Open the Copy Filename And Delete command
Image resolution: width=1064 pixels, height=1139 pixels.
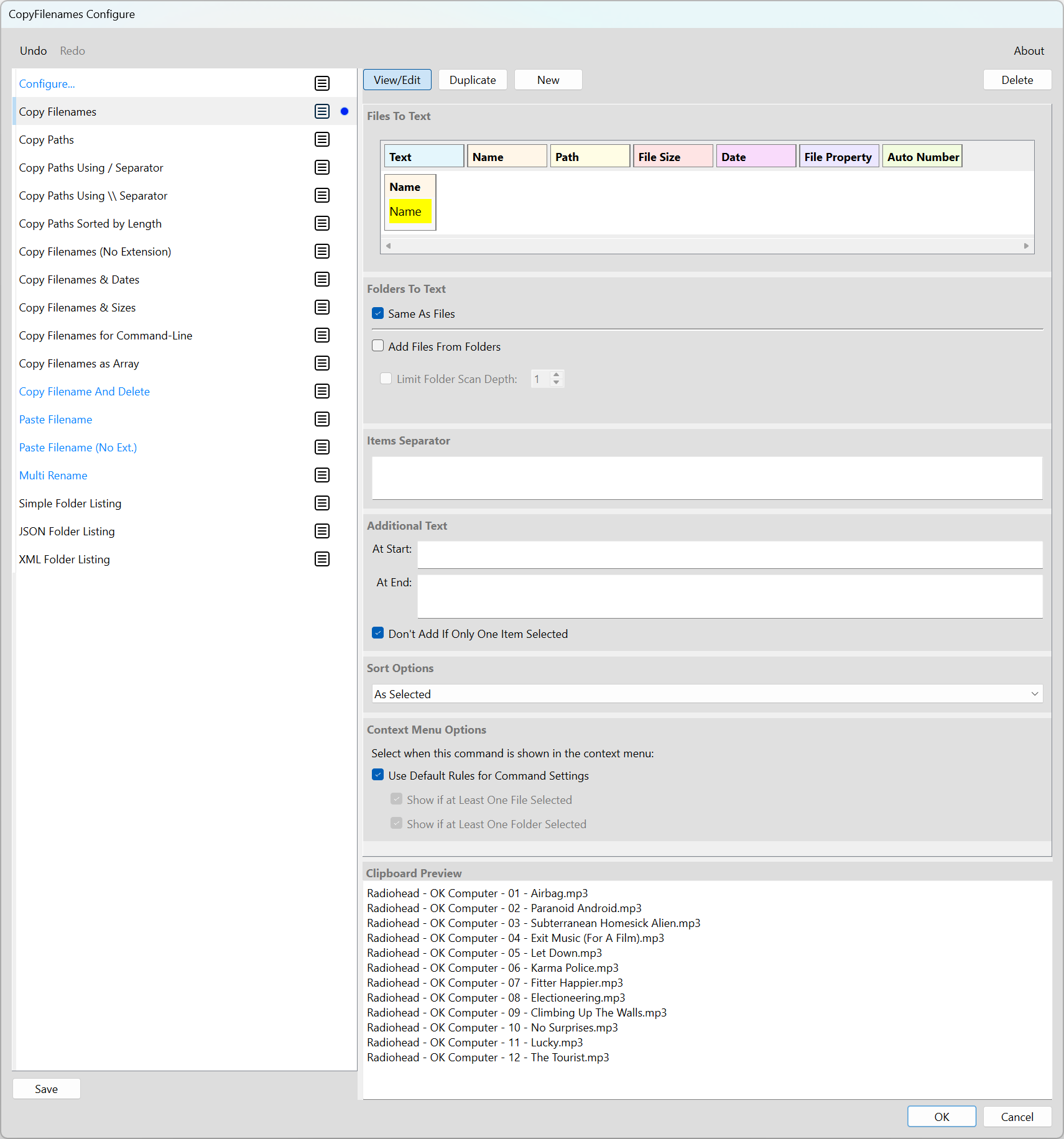84,391
